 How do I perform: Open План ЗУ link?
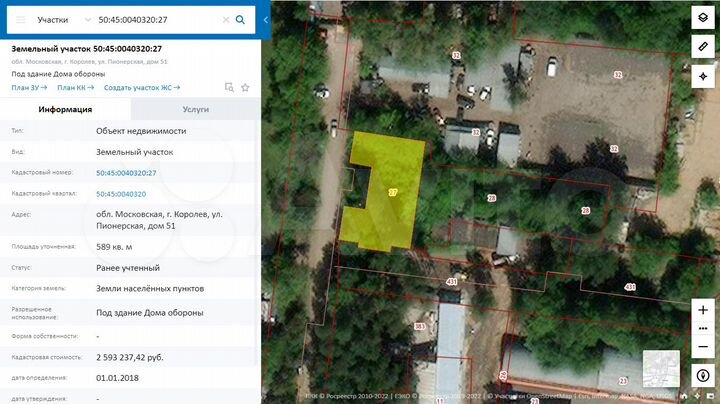[29, 87]
